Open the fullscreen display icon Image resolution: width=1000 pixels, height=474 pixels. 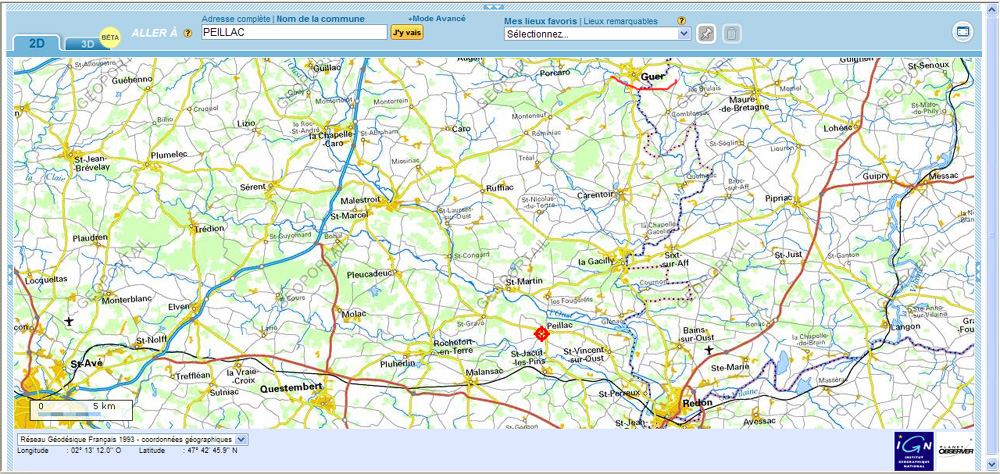click(x=962, y=32)
